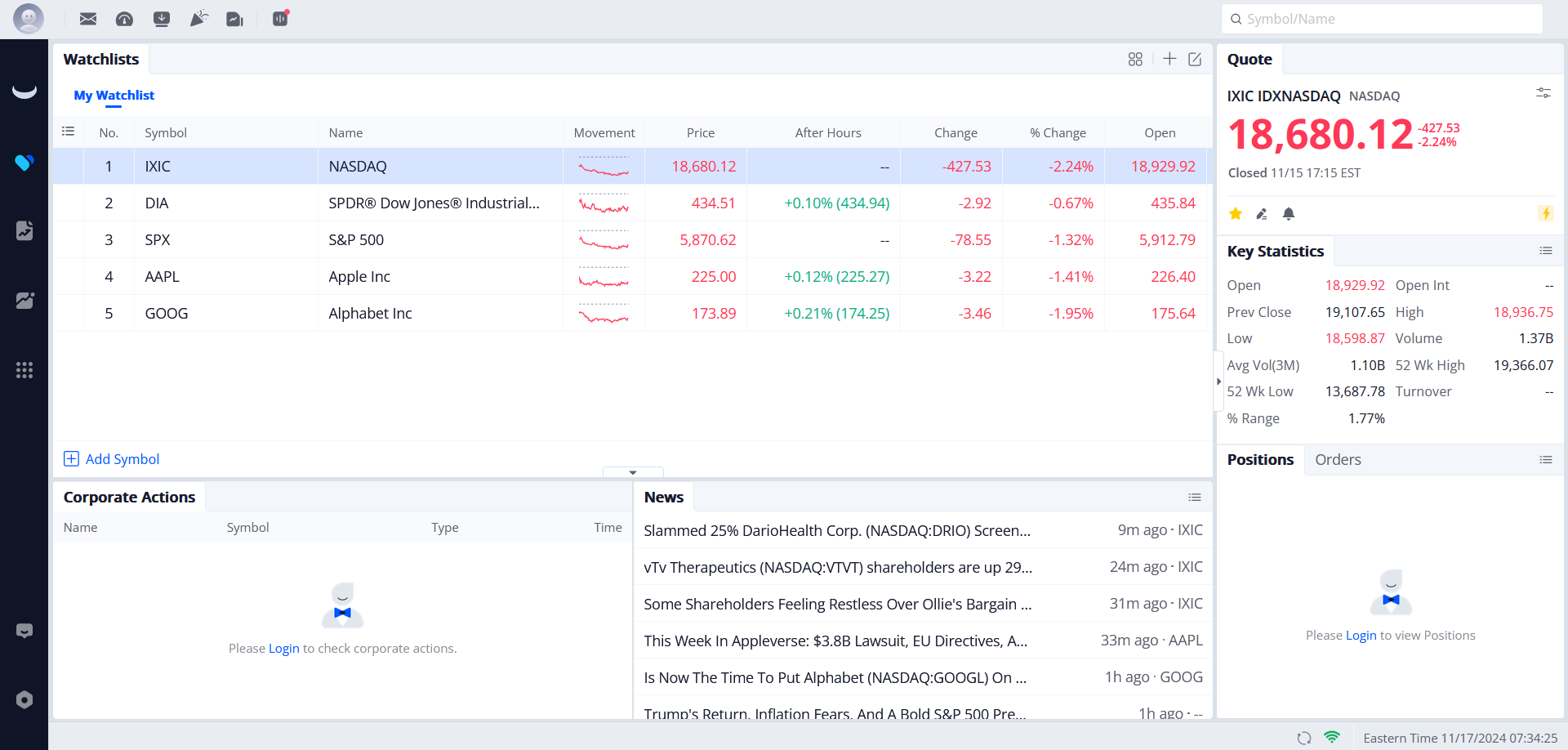
Task: Click the edit watchlist pencil icon
Action: (1195, 59)
